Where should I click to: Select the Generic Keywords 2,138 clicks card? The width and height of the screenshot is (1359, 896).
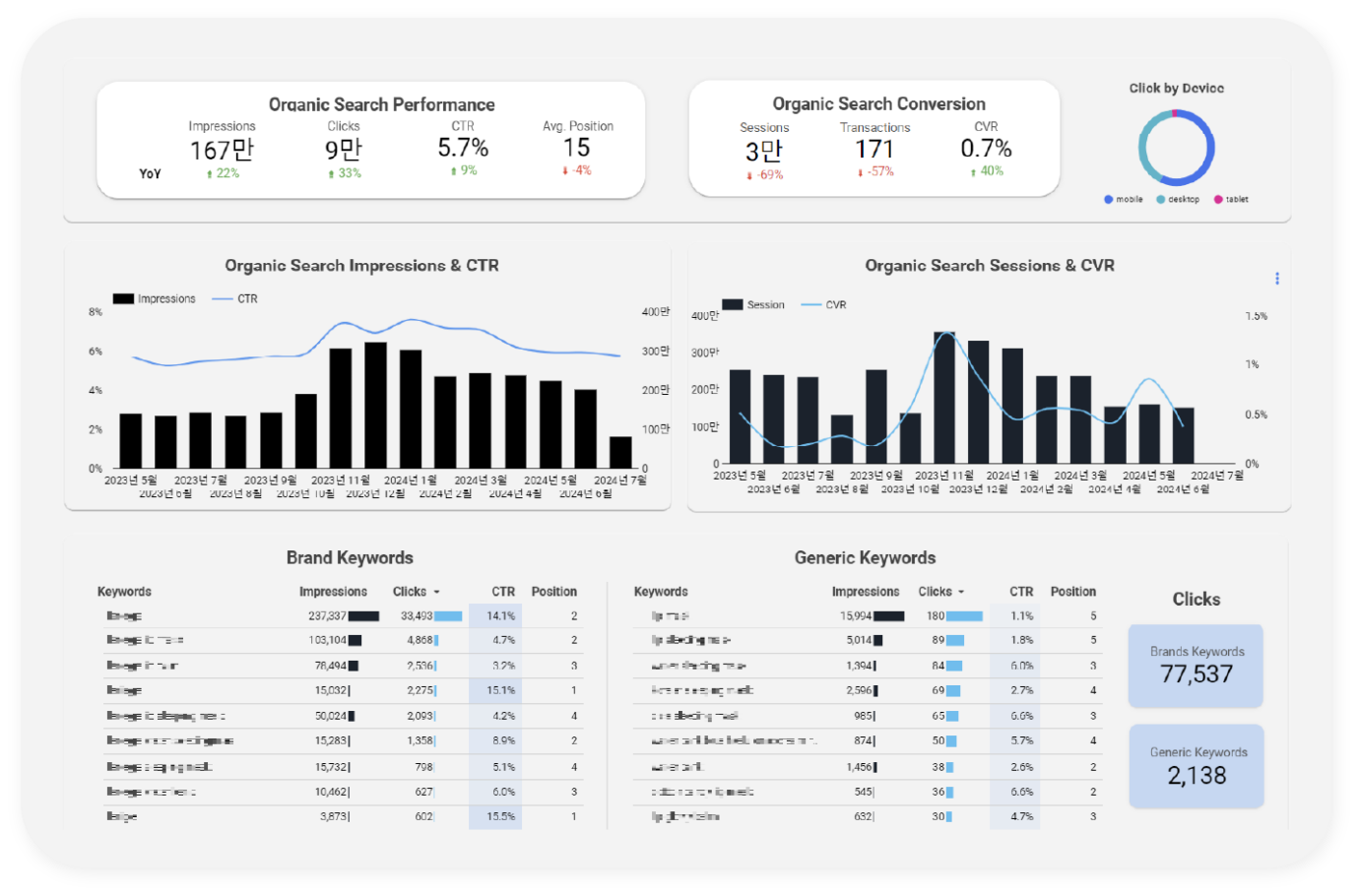1196,766
